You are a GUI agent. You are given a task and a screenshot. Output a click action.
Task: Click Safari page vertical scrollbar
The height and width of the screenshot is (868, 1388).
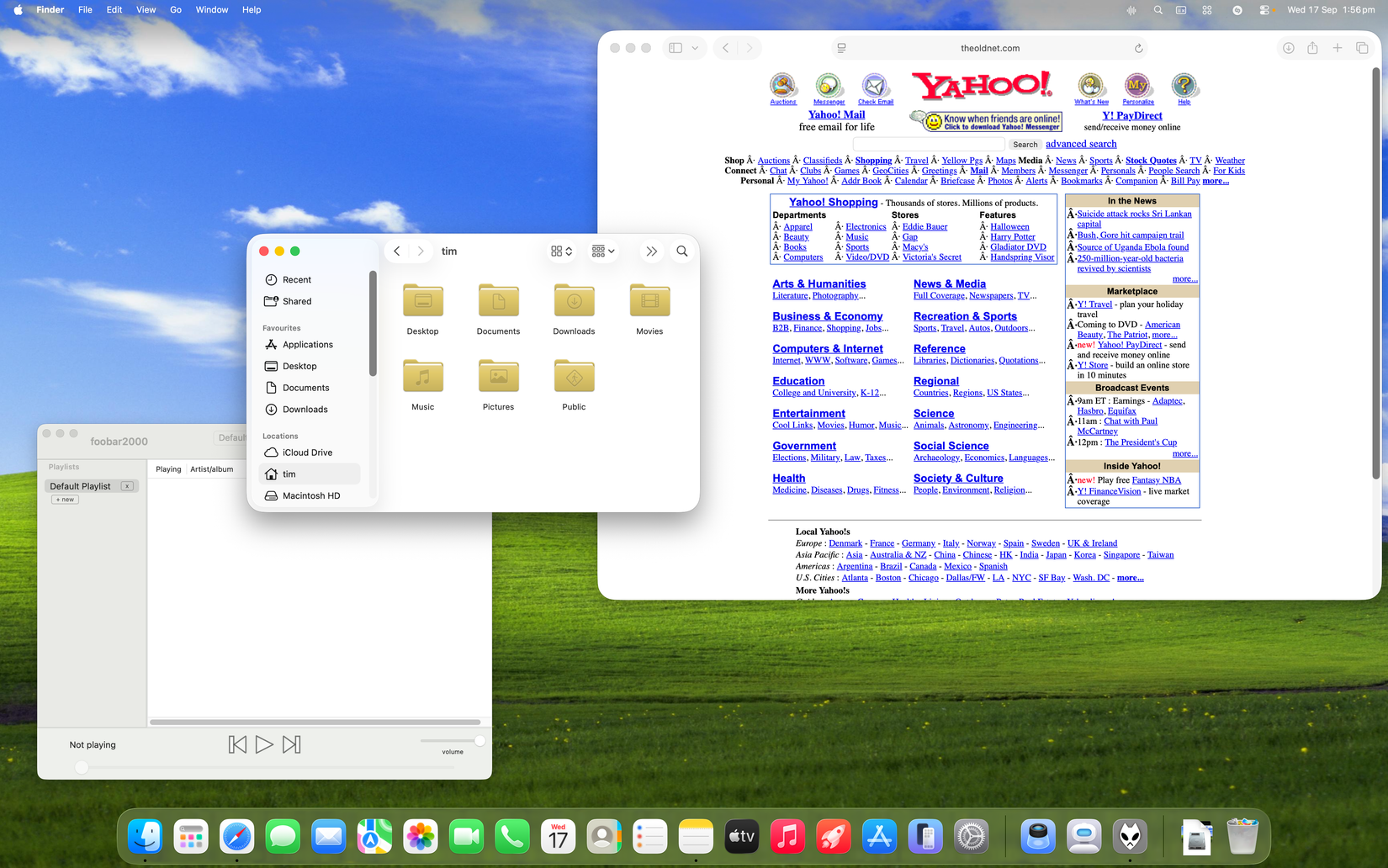pos(1376,273)
